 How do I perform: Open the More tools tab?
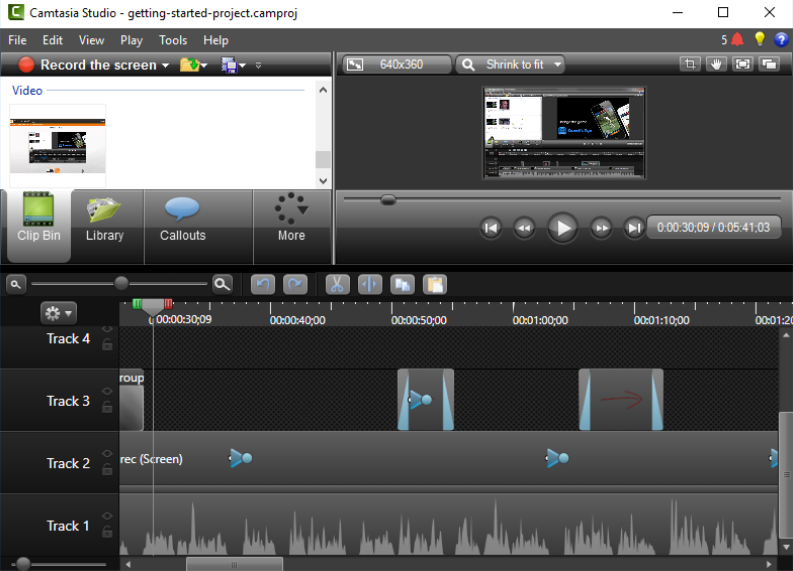pyautogui.click(x=291, y=225)
